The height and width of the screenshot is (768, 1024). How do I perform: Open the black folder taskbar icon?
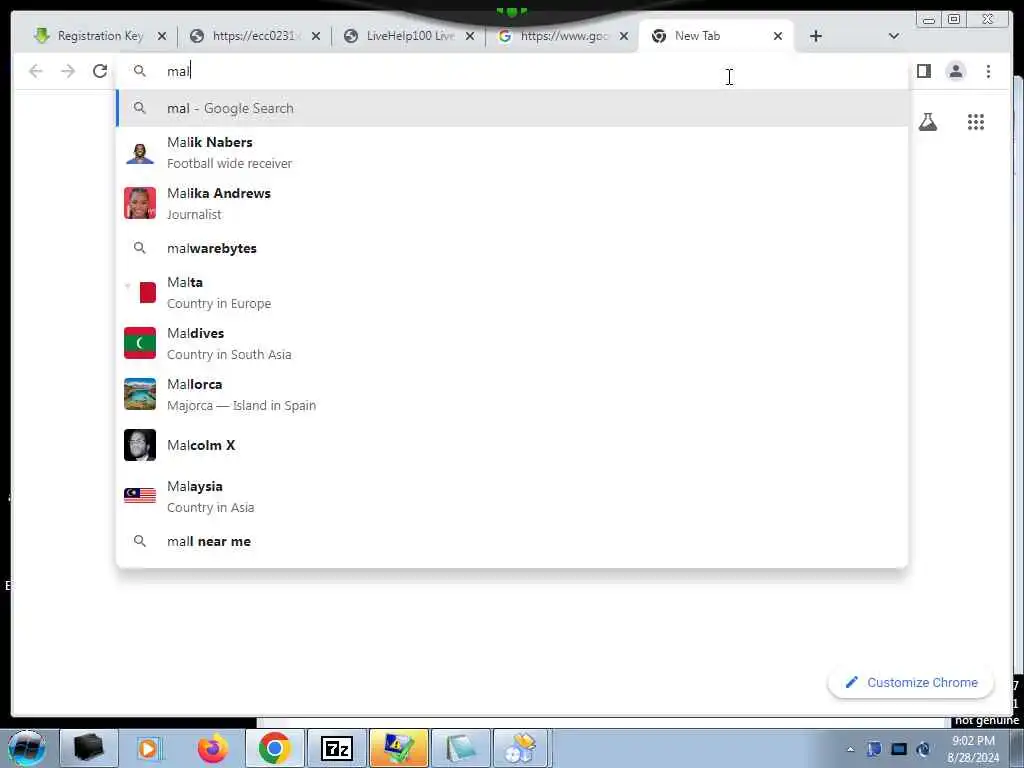tap(89, 748)
